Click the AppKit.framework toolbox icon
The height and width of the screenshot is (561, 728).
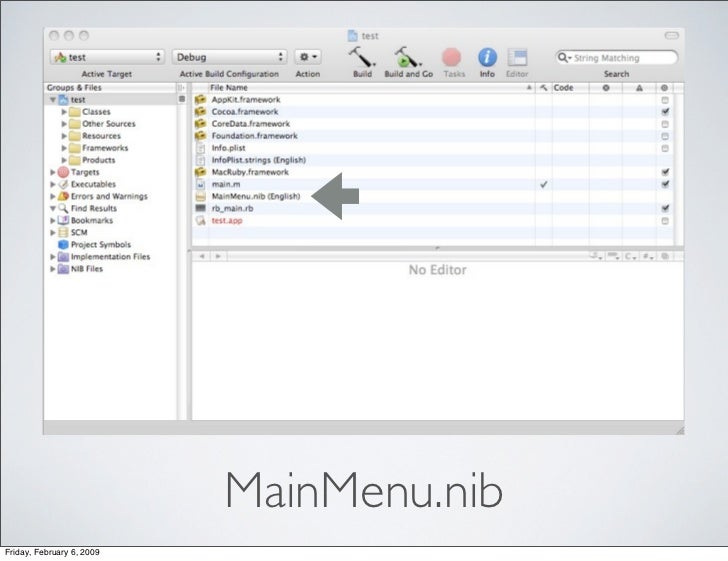point(200,99)
